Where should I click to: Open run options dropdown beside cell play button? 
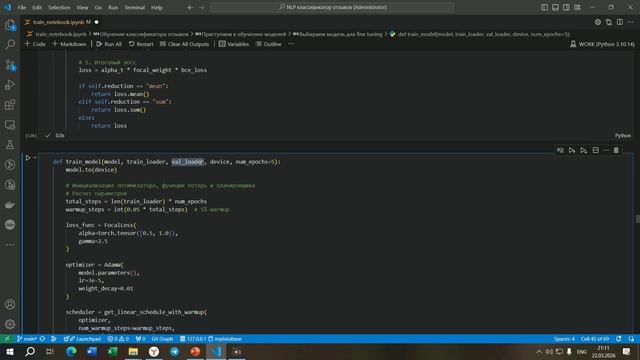(x=35, y=158)
